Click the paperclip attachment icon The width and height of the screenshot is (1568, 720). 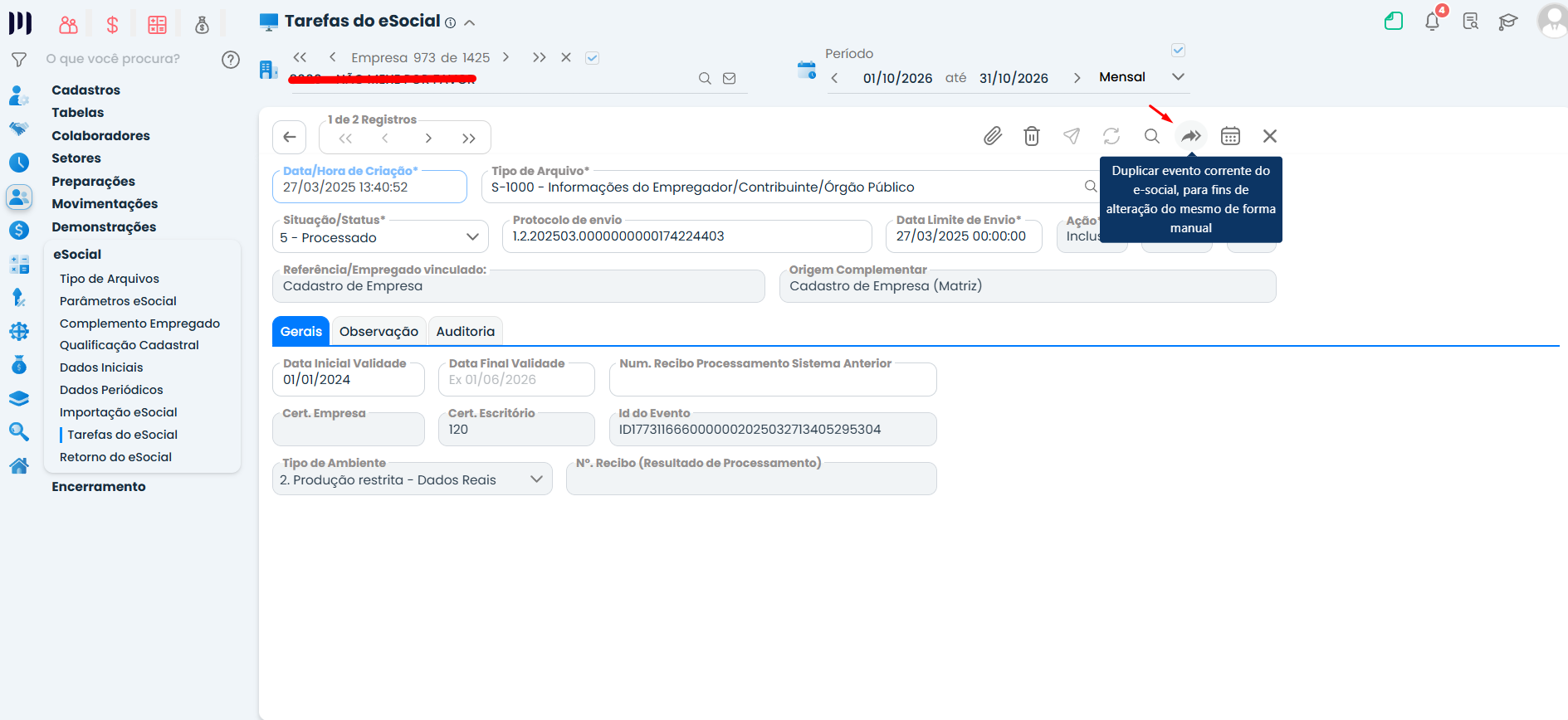point(993,136)
